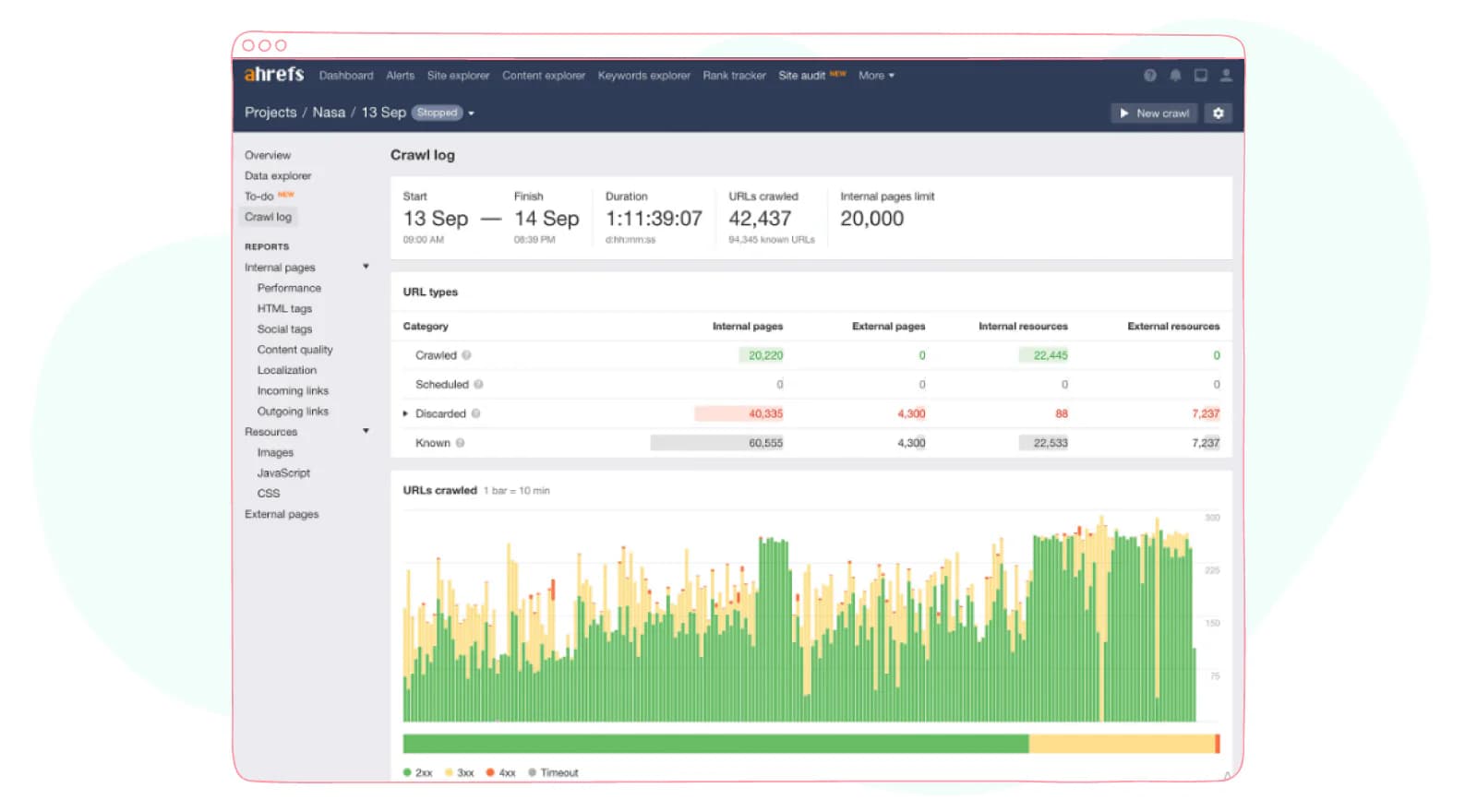Open Rank tracker
The height and width of the screenshot is (812, 1477).
735,76
